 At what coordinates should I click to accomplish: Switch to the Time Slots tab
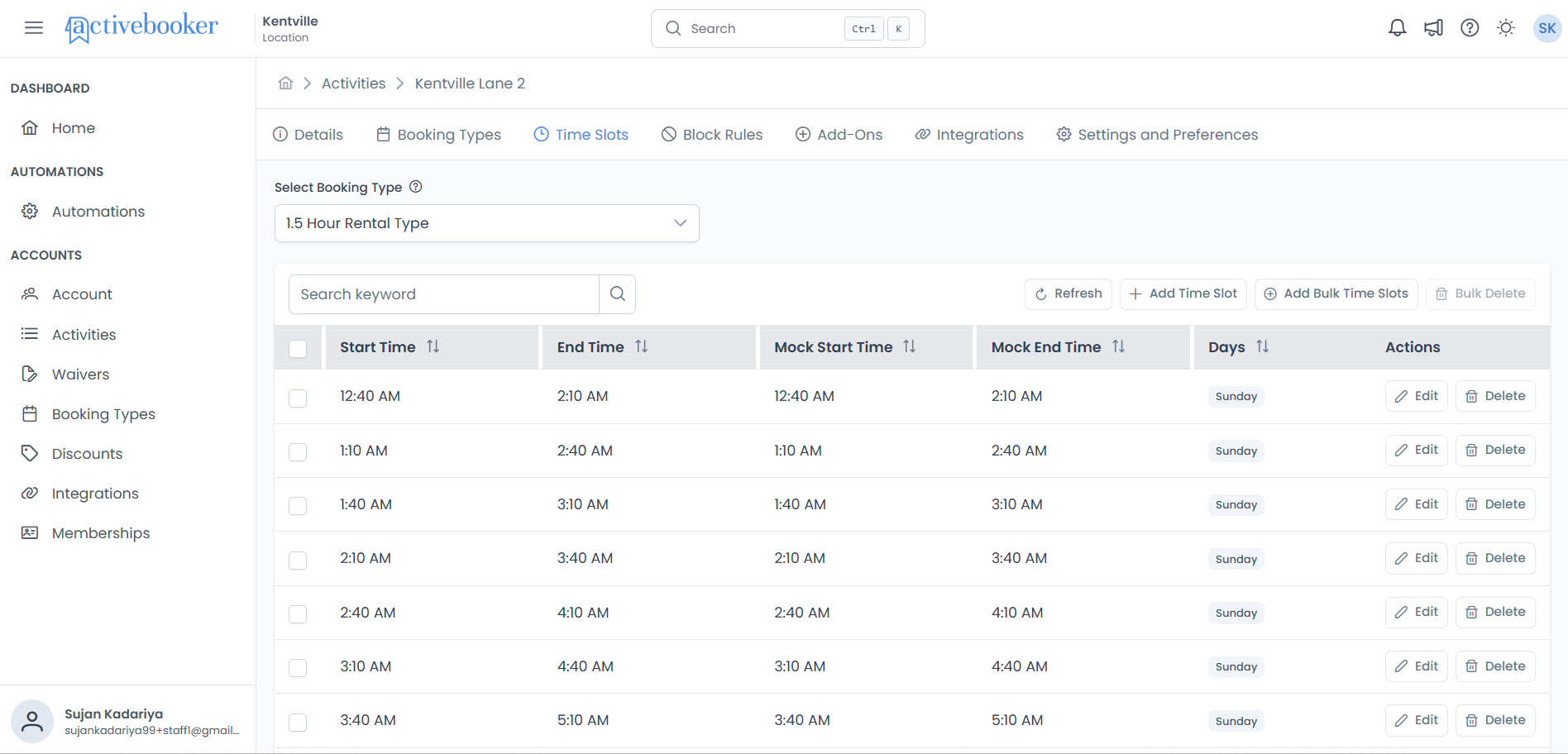(581, 135)
